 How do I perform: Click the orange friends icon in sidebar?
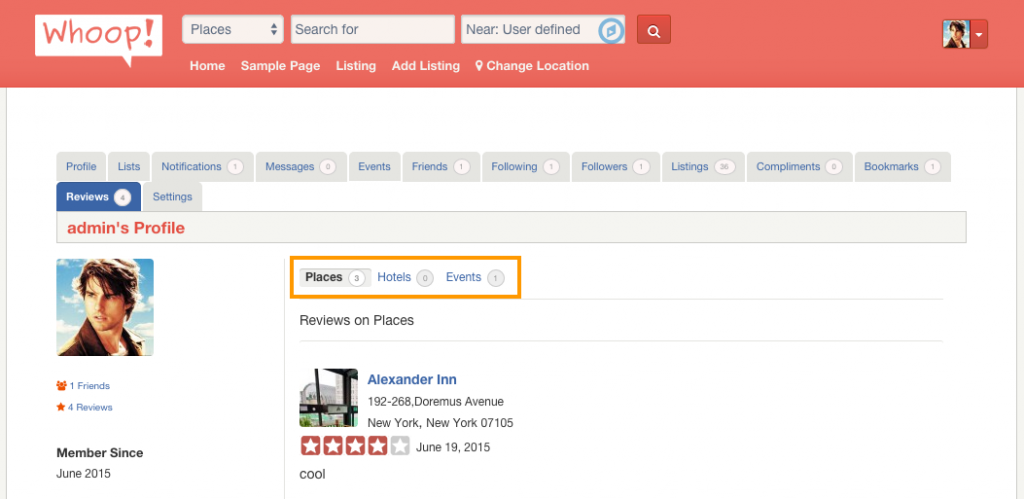tap(61, 385)
